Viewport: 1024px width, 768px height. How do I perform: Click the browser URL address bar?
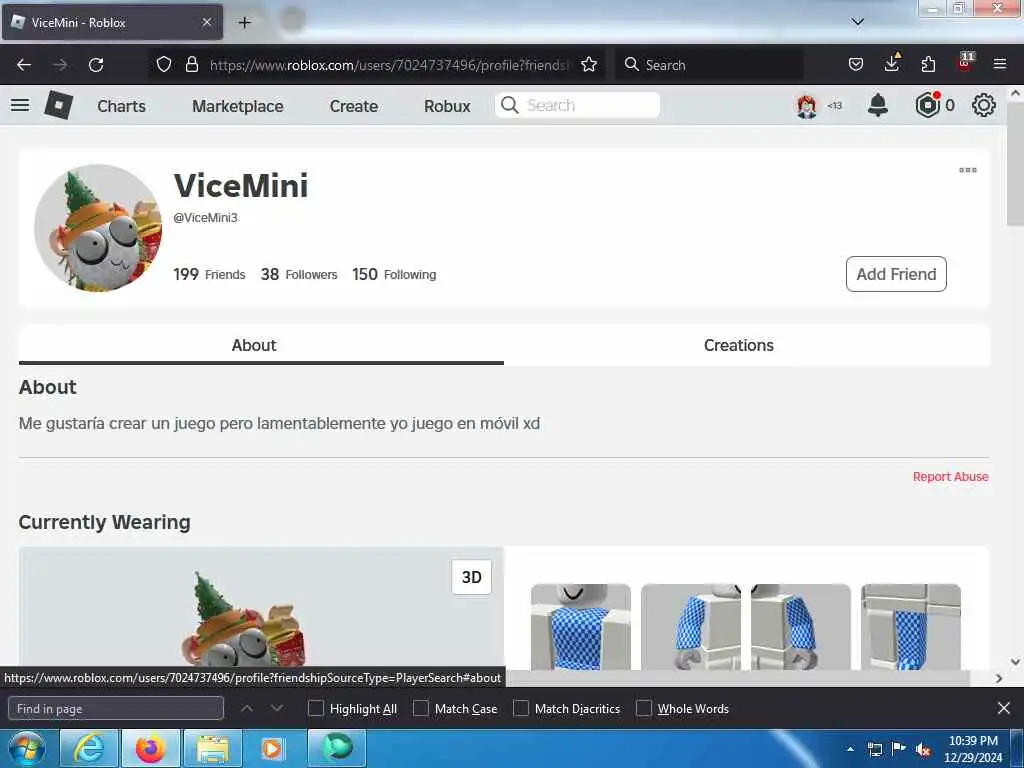point(389,65)
